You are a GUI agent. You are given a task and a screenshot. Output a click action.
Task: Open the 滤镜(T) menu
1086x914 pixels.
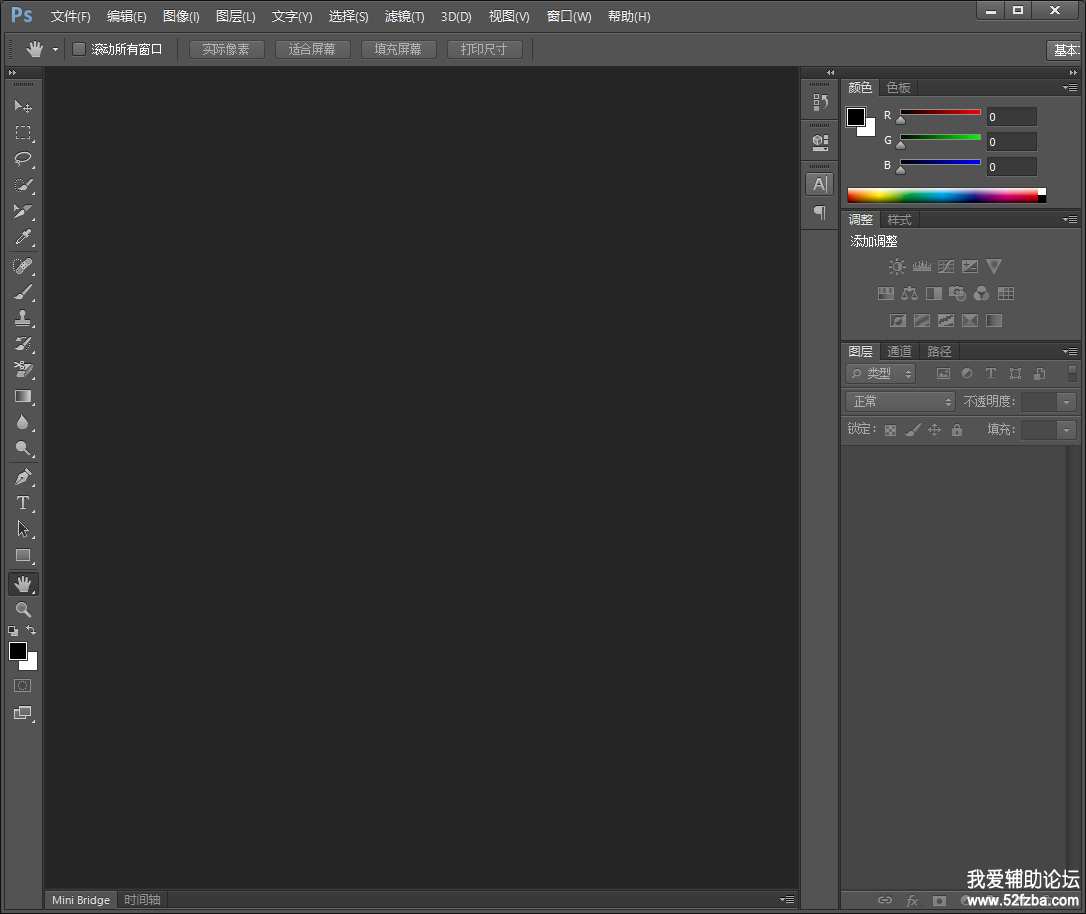click(404, 17)
